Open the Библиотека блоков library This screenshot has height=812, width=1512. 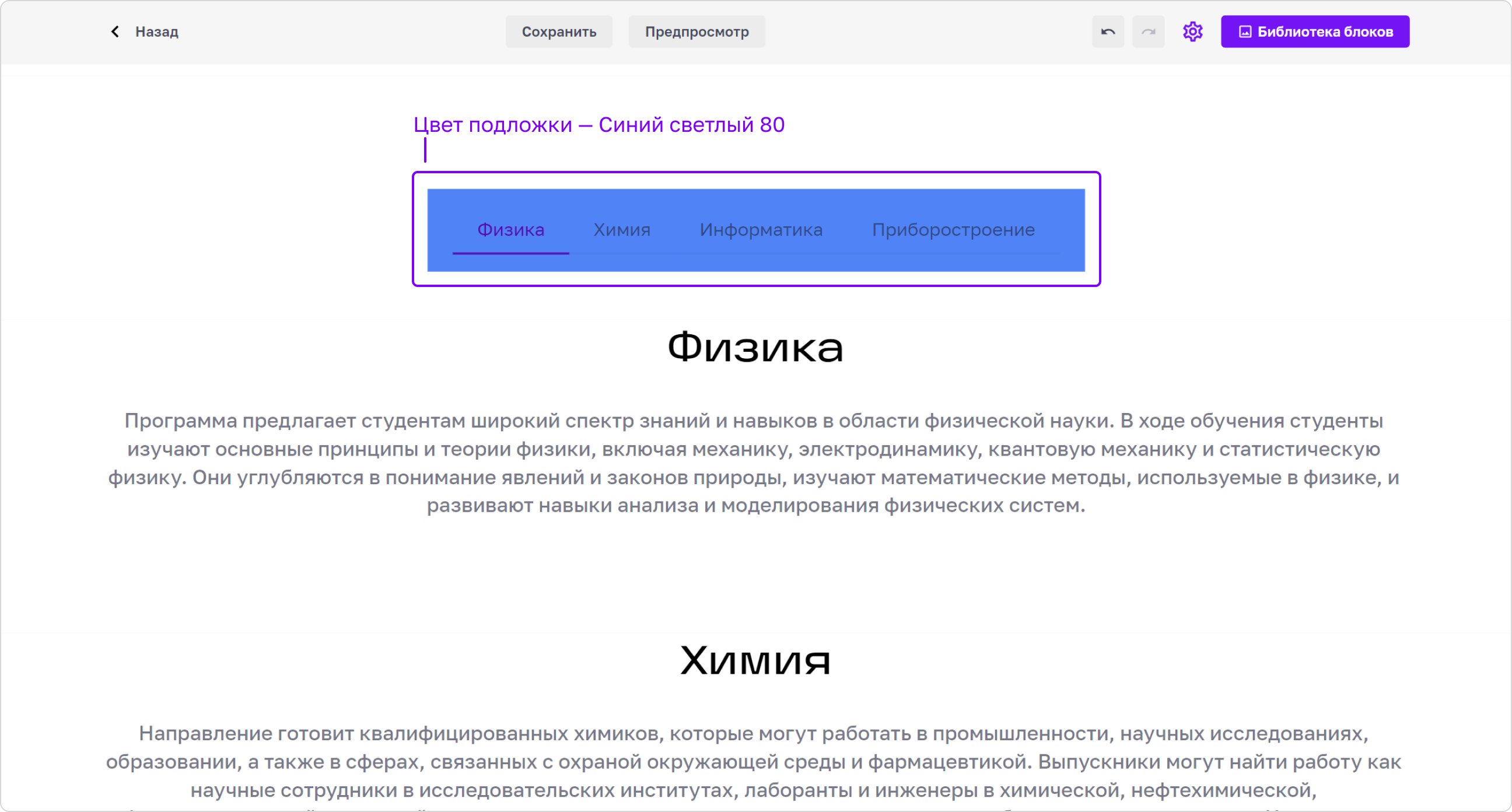click(1315, 32)
